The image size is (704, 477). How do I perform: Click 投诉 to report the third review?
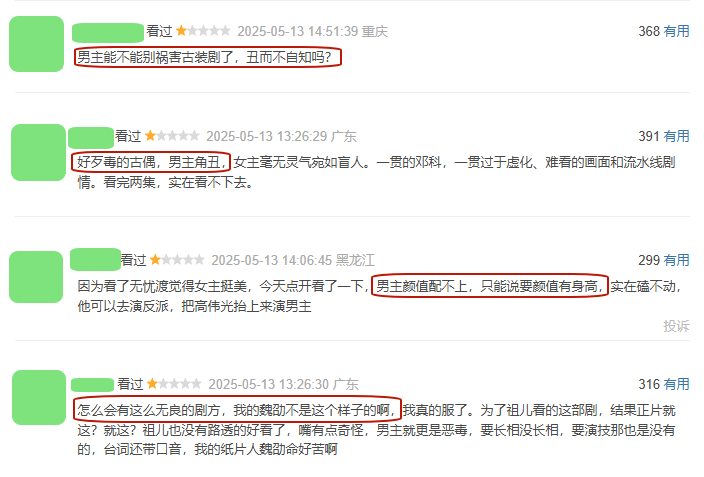point(676,326)
